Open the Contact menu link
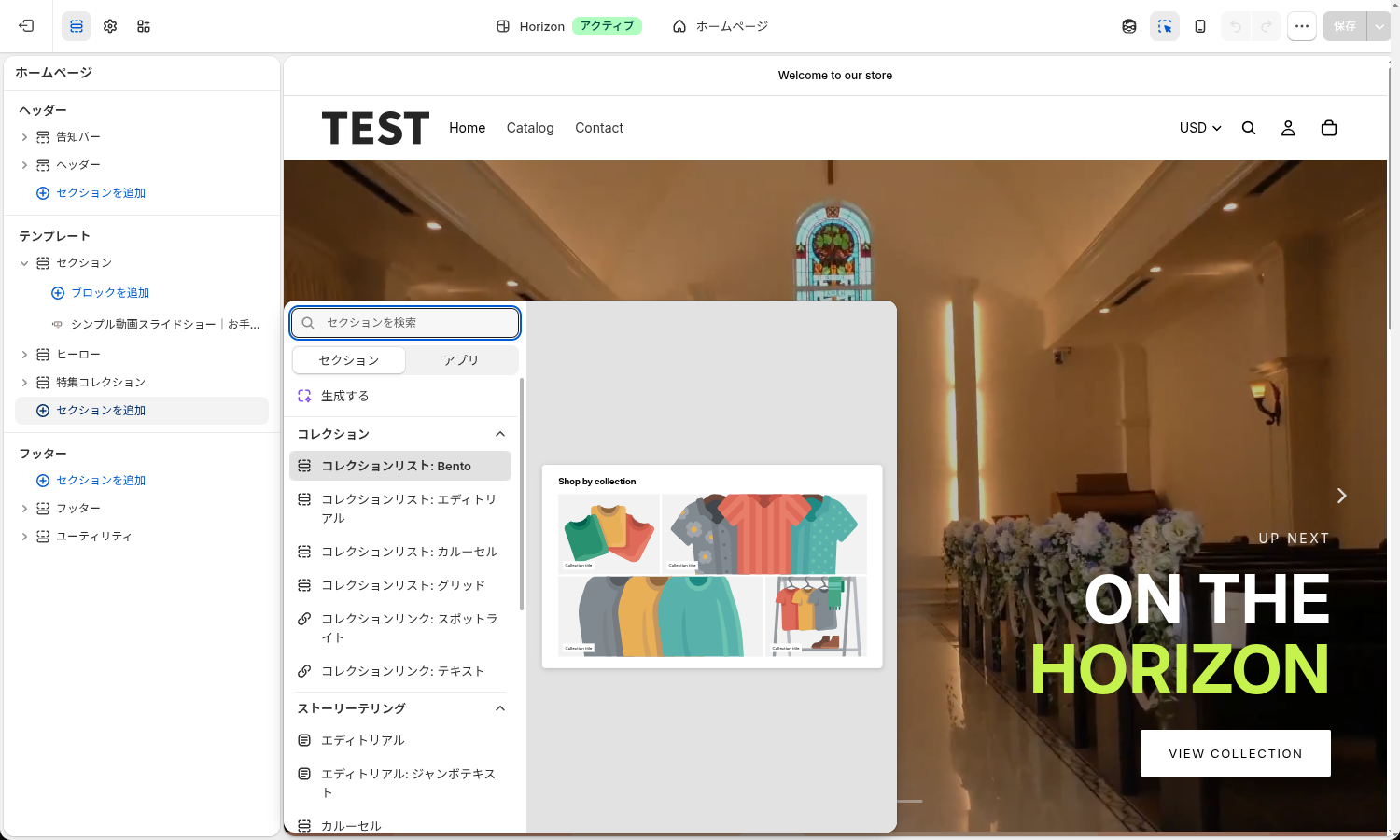The width and height of the screenshot is (1400, 840). tap(599, 128)
